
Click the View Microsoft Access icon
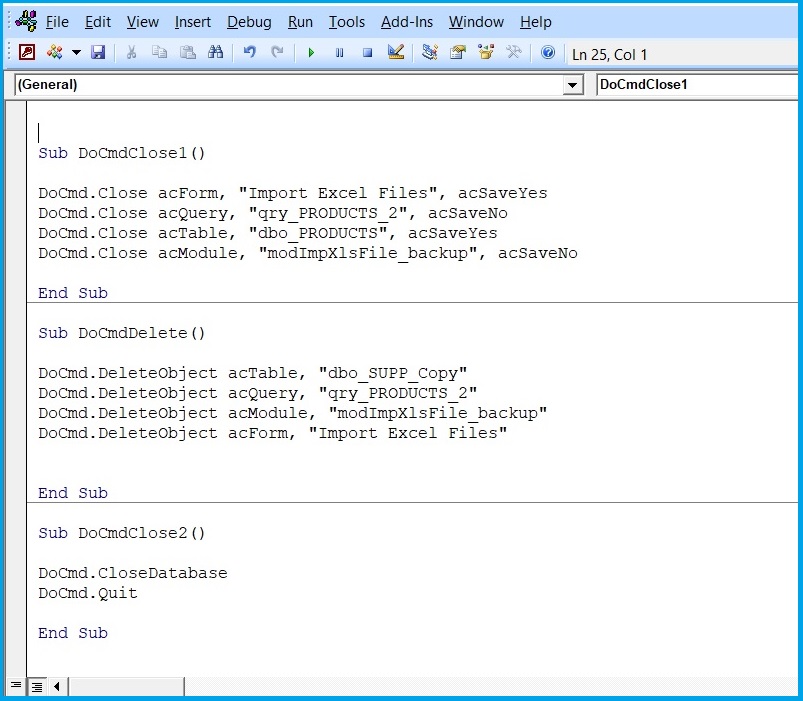click(27, 53)
